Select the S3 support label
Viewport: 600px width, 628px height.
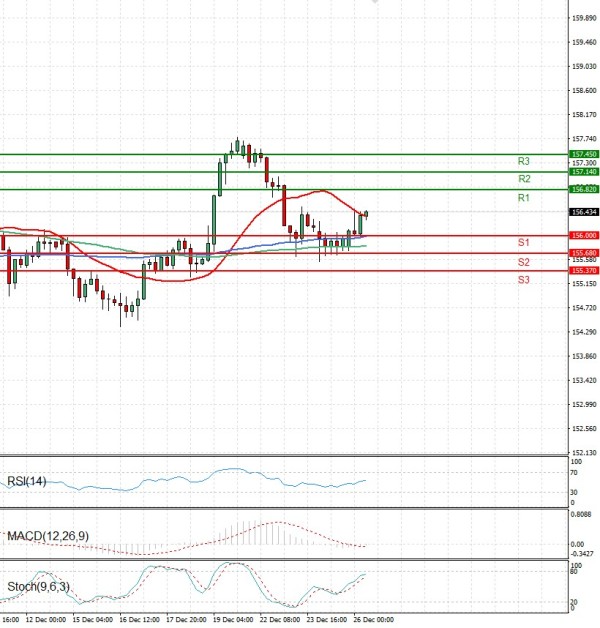523,280
